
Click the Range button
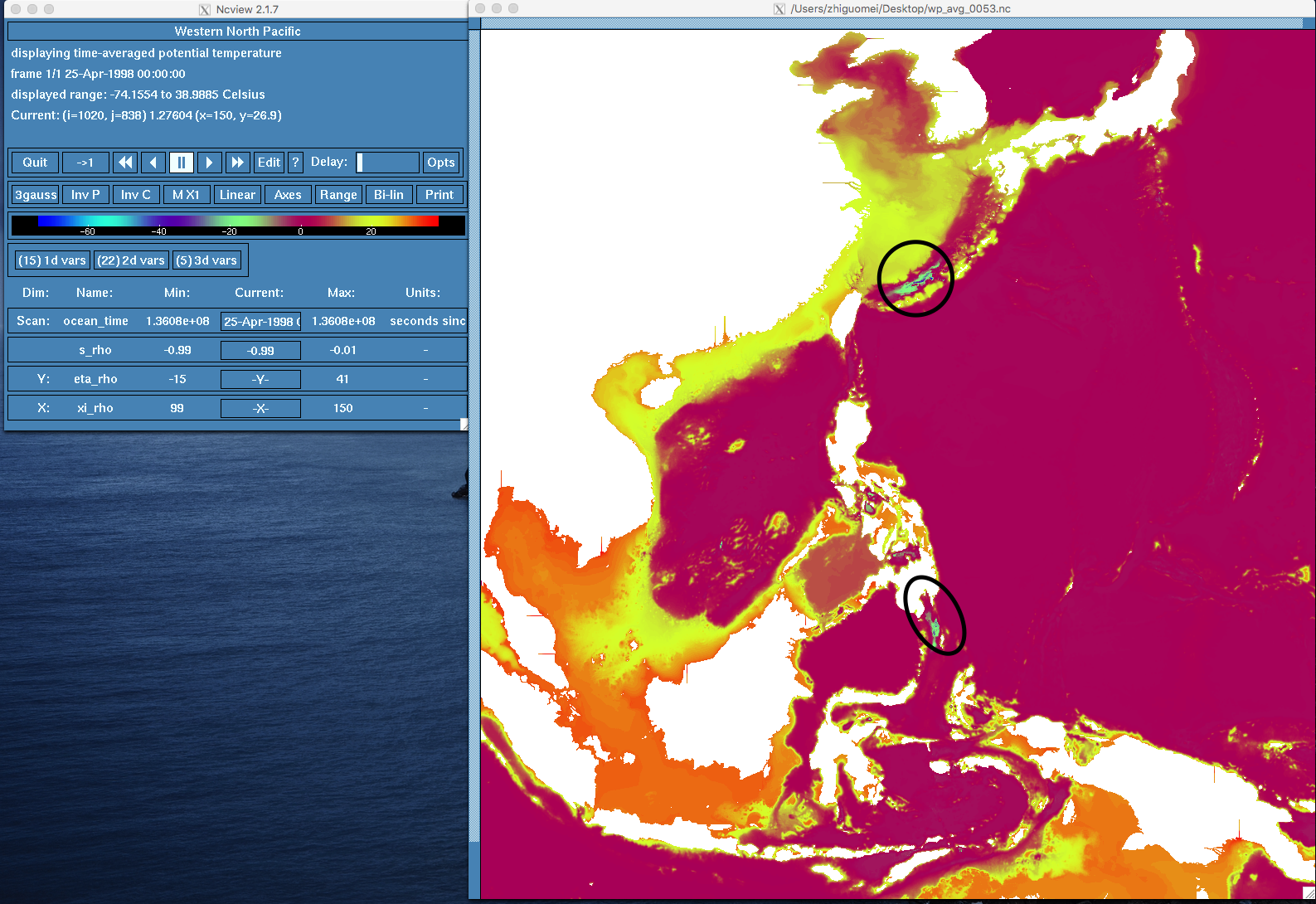338,195
